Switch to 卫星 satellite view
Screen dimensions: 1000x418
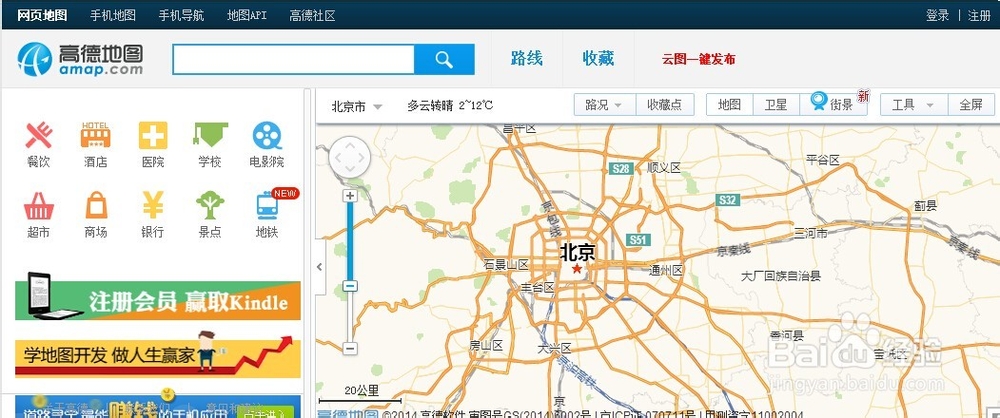776,105
